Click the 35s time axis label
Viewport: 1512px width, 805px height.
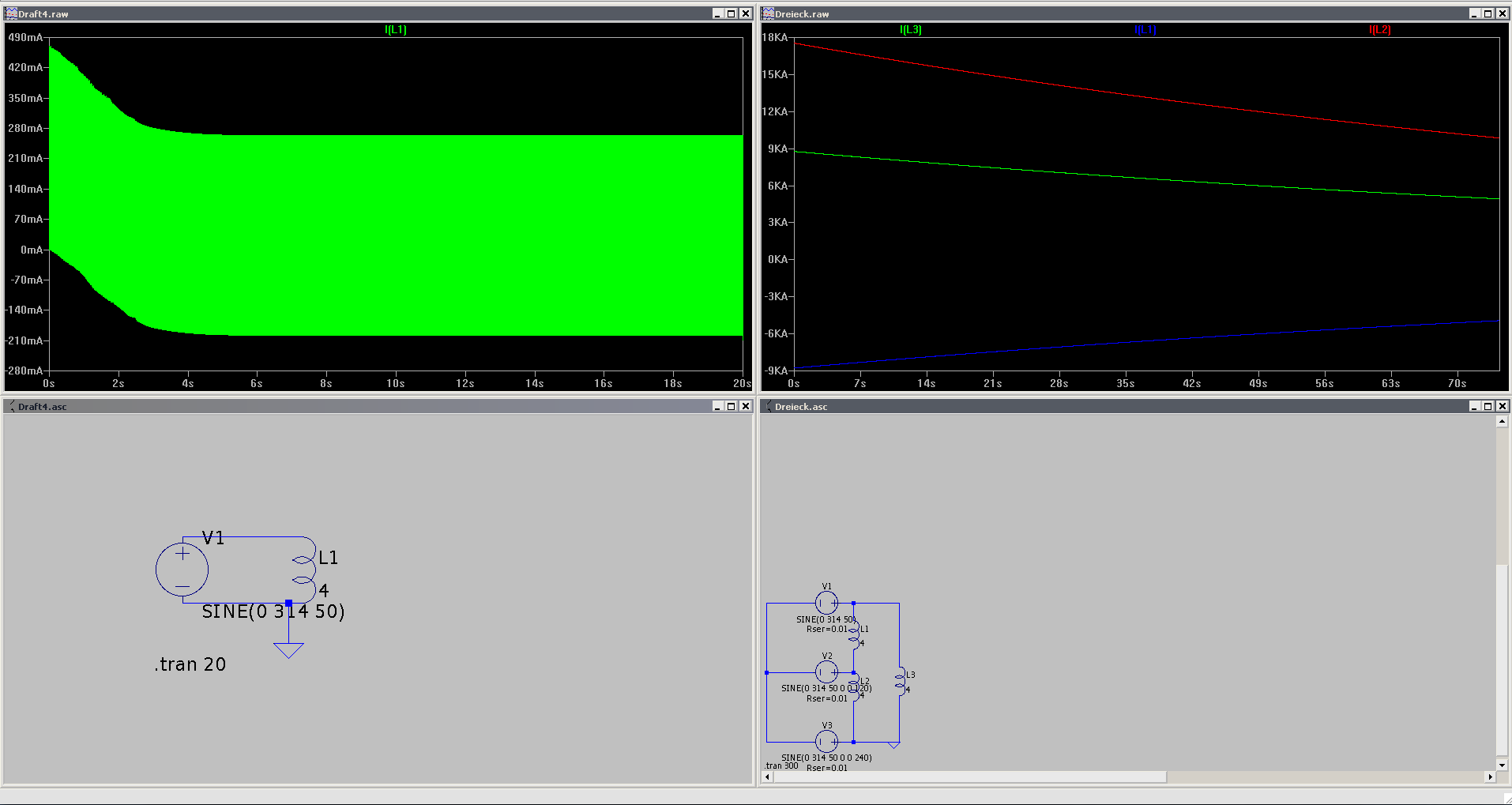tap(1126, 383)
